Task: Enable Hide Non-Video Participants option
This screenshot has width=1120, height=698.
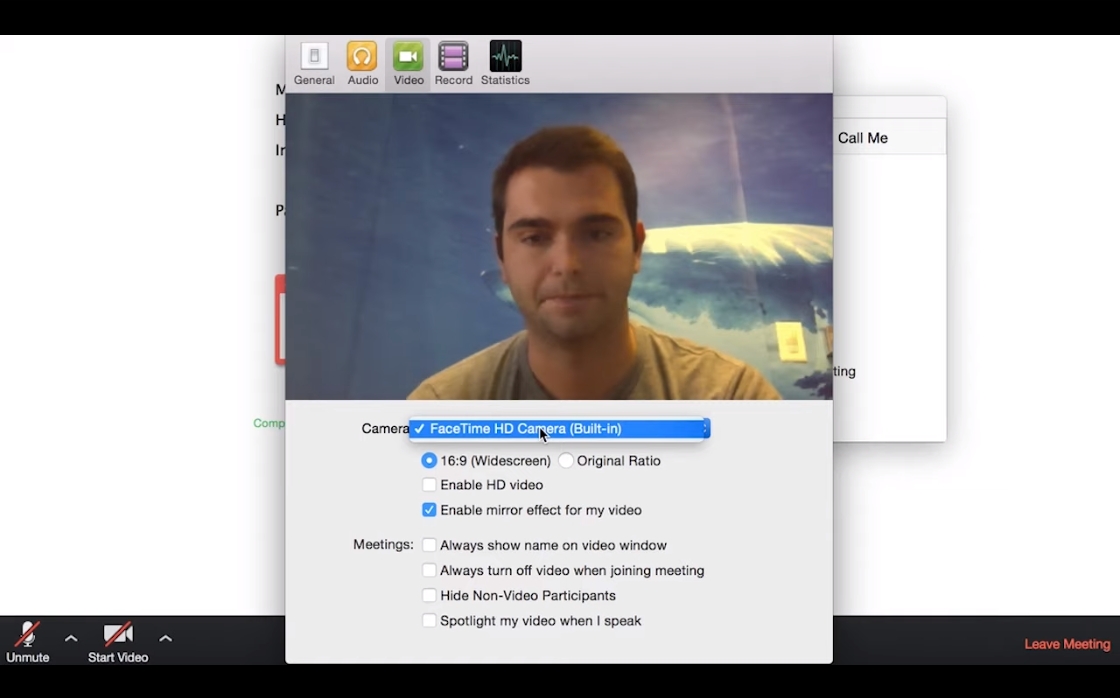Action: pos(429,595)
